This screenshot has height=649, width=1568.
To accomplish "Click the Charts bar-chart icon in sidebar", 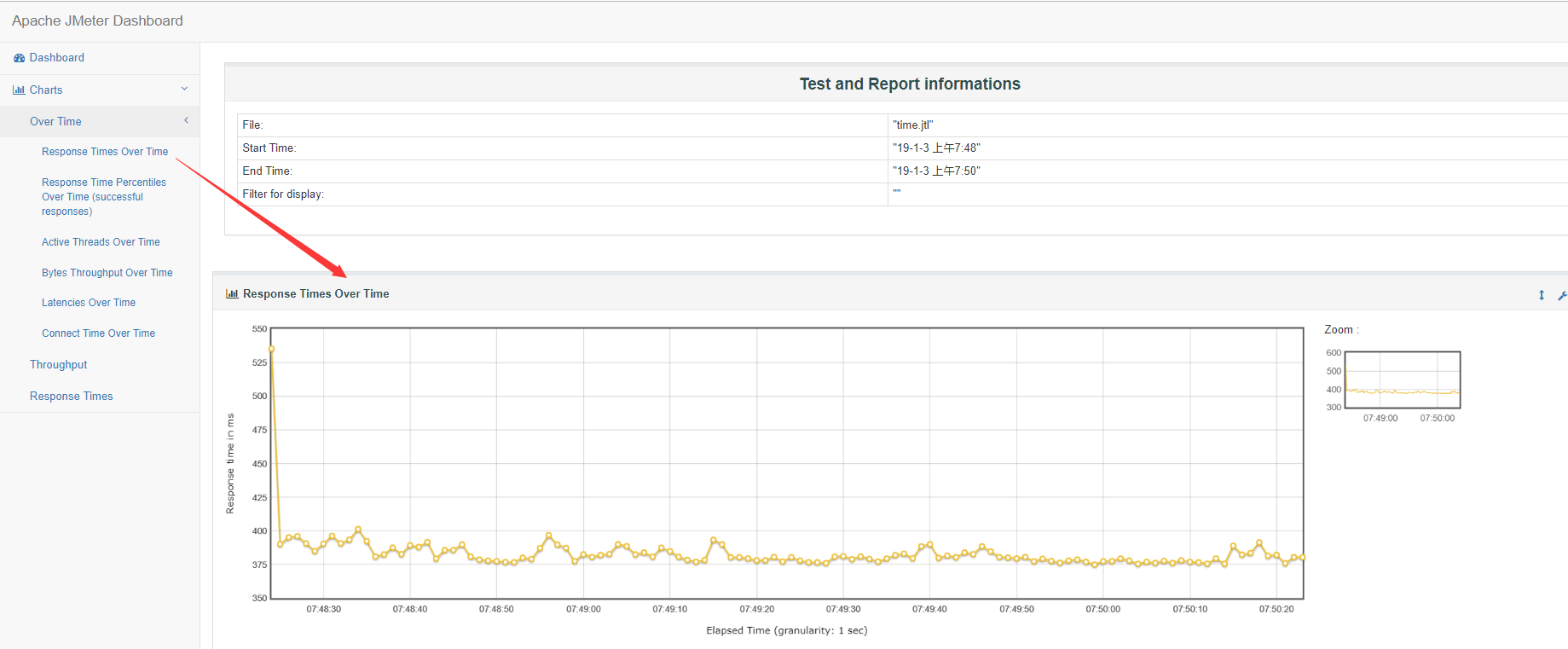I will click(19, 90).
